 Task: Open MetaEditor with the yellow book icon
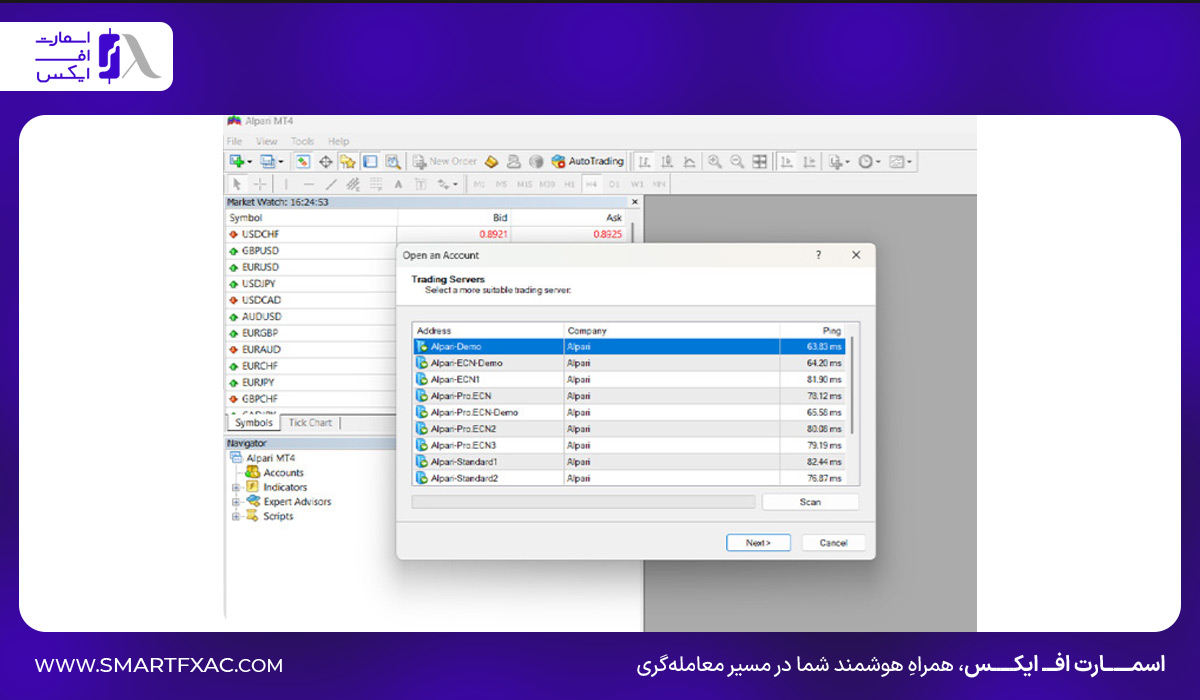click(491, 161)
